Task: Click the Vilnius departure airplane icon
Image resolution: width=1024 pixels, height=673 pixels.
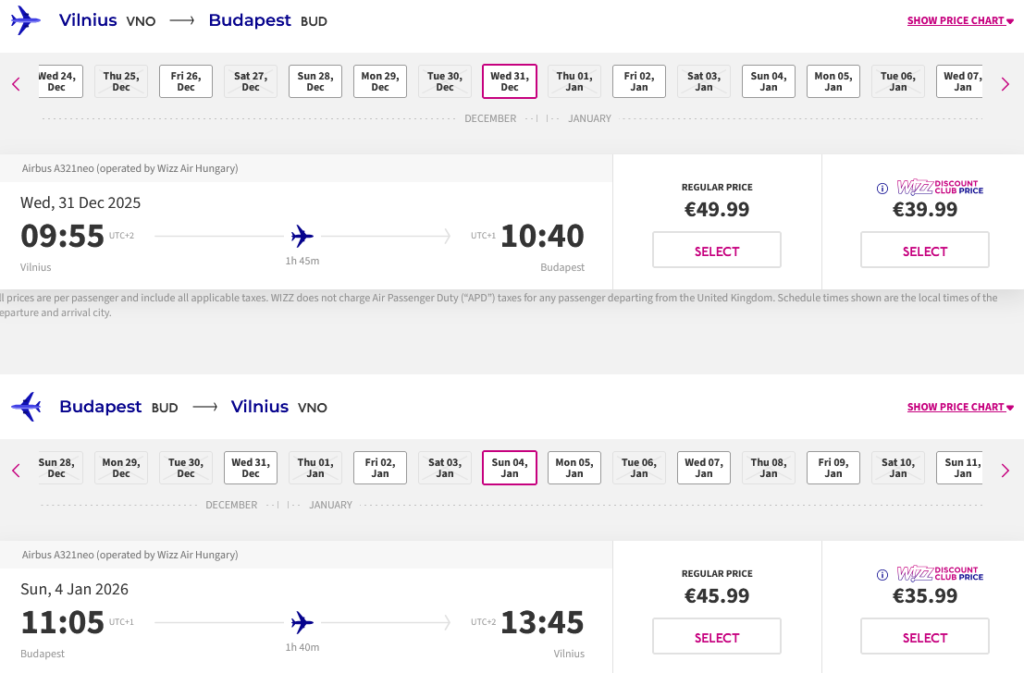Action: coord(26,20)
